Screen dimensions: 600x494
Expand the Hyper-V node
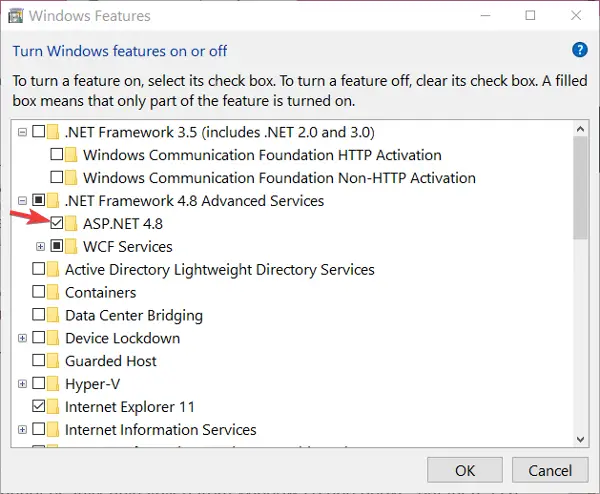click(x=23, y=384)
